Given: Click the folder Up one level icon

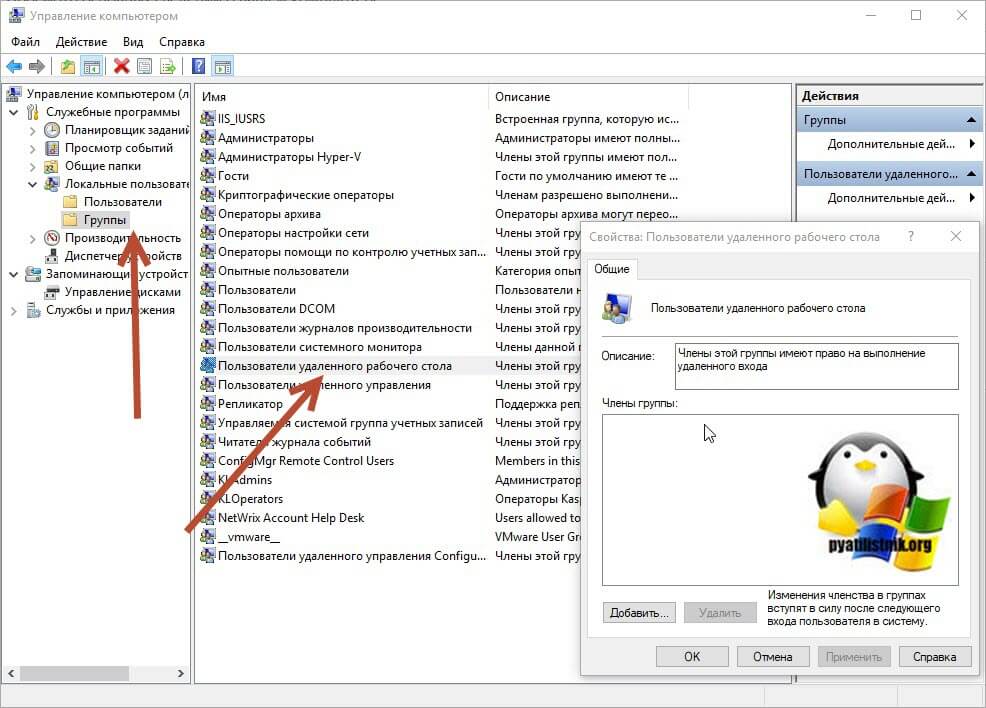Looking at the screenshot, I should (x=68, y=67).
